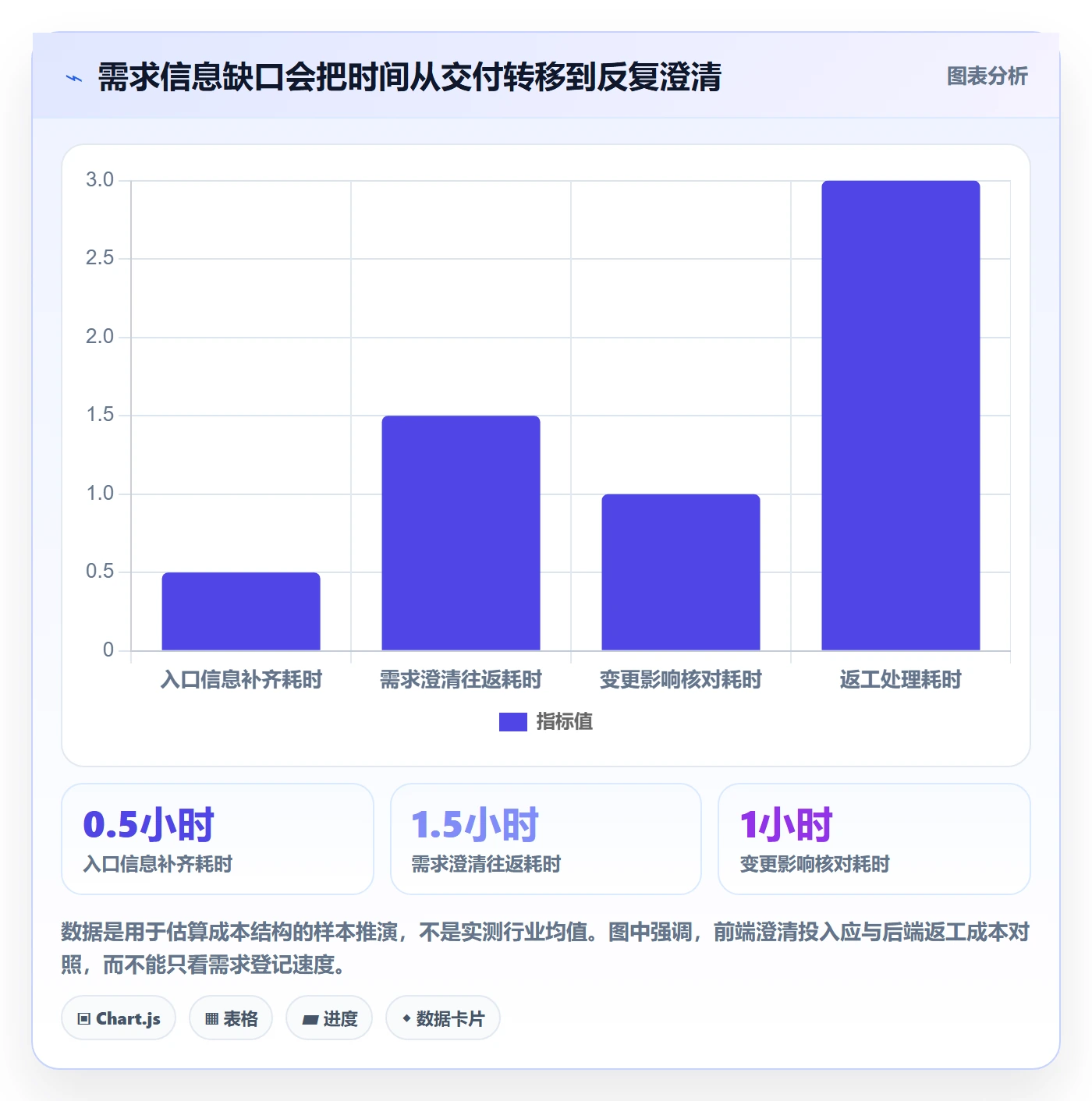Select the 入口信息补齐耗时 bar in chart

click(x=241, y=611)
